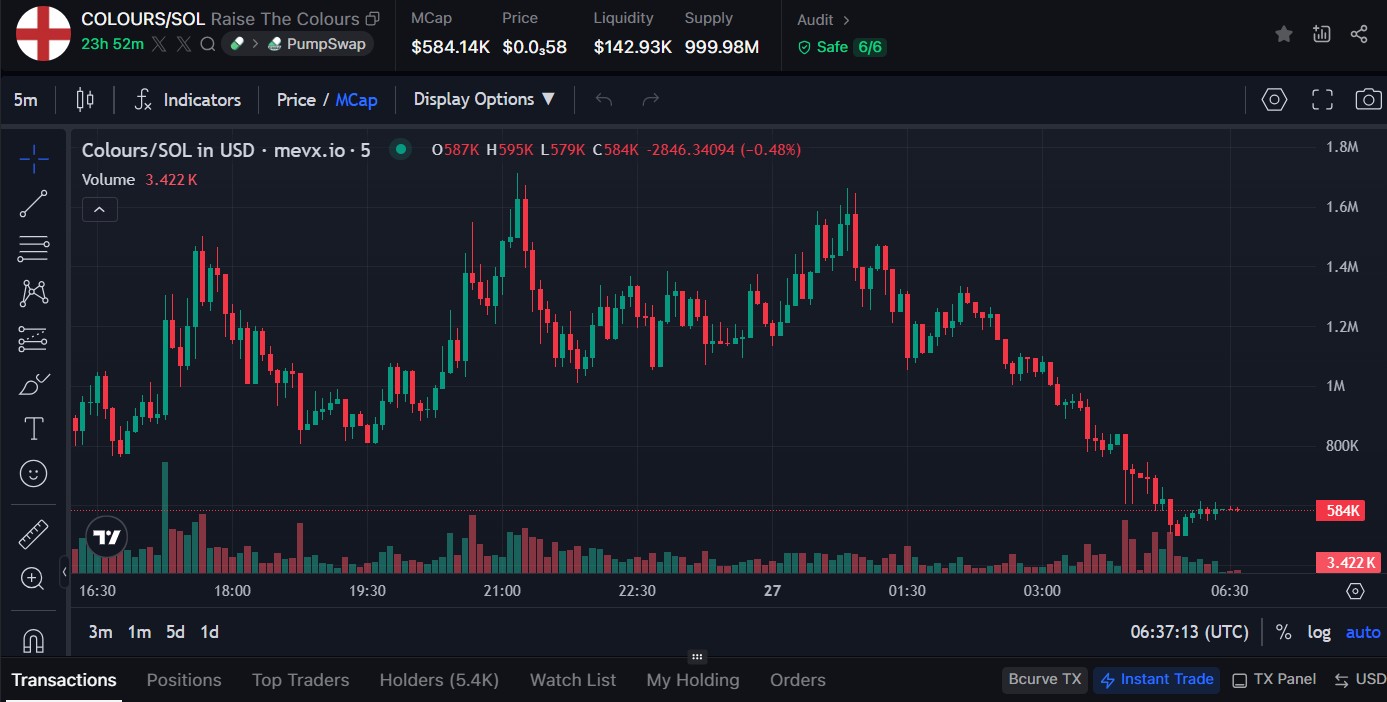
Task: Add COLOURS/SOL to favorites with star
Action: (1284, 34)
